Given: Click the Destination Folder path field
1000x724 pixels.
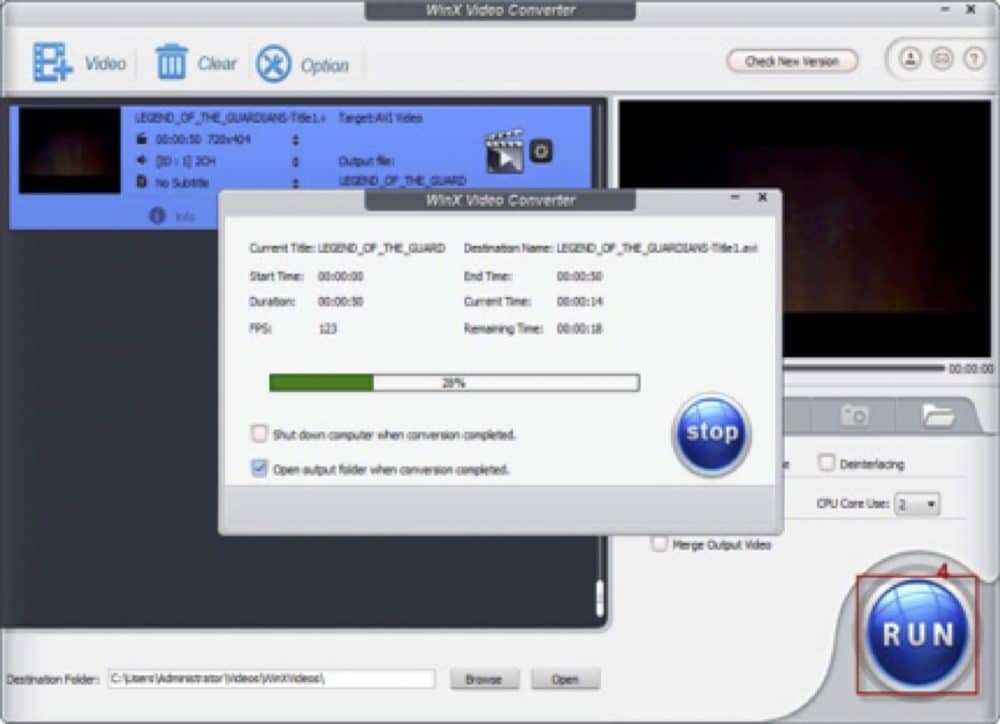Looking at the screenshot, I should (272, 679).
